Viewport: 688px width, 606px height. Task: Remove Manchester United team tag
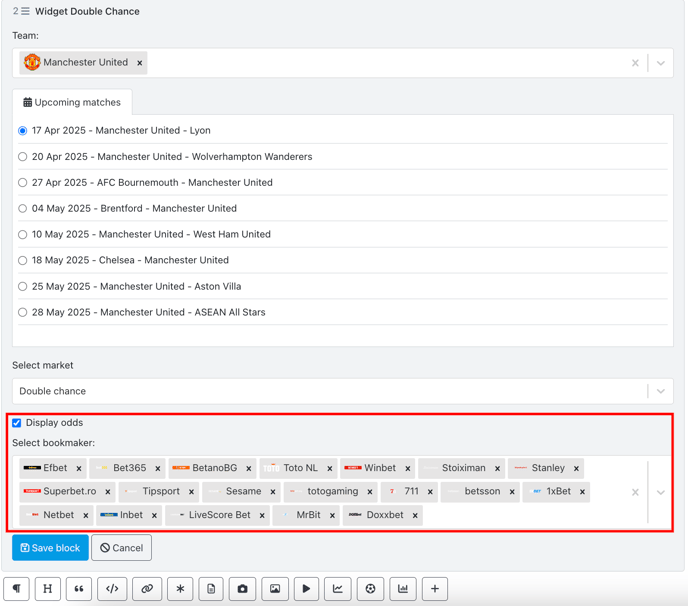pyautogui.click(x=140, y=63)
